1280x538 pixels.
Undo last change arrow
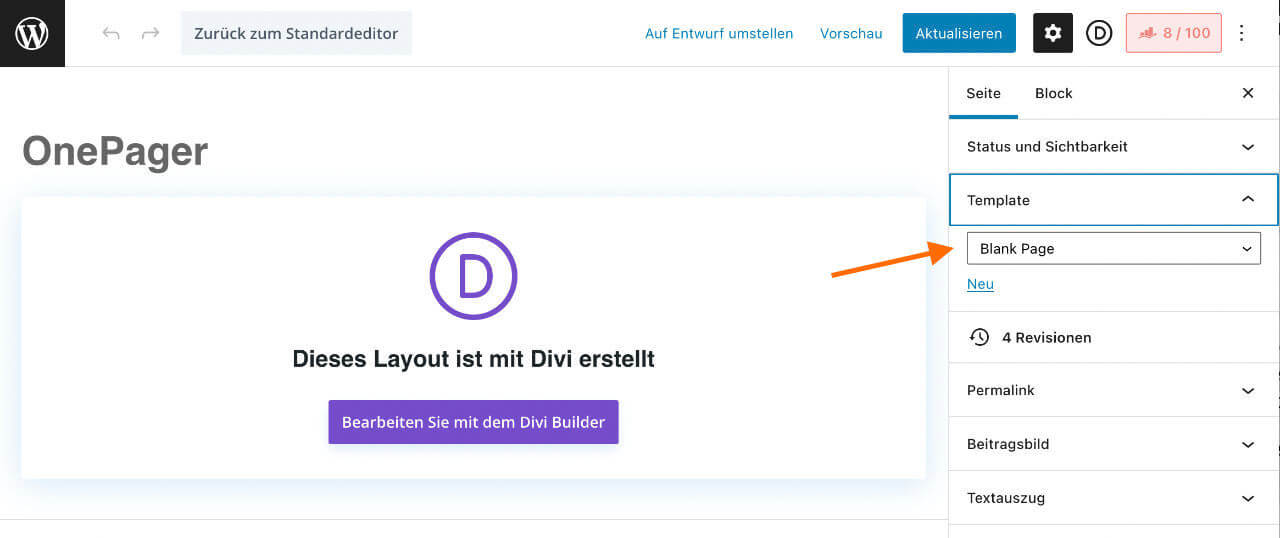point(111,34)
